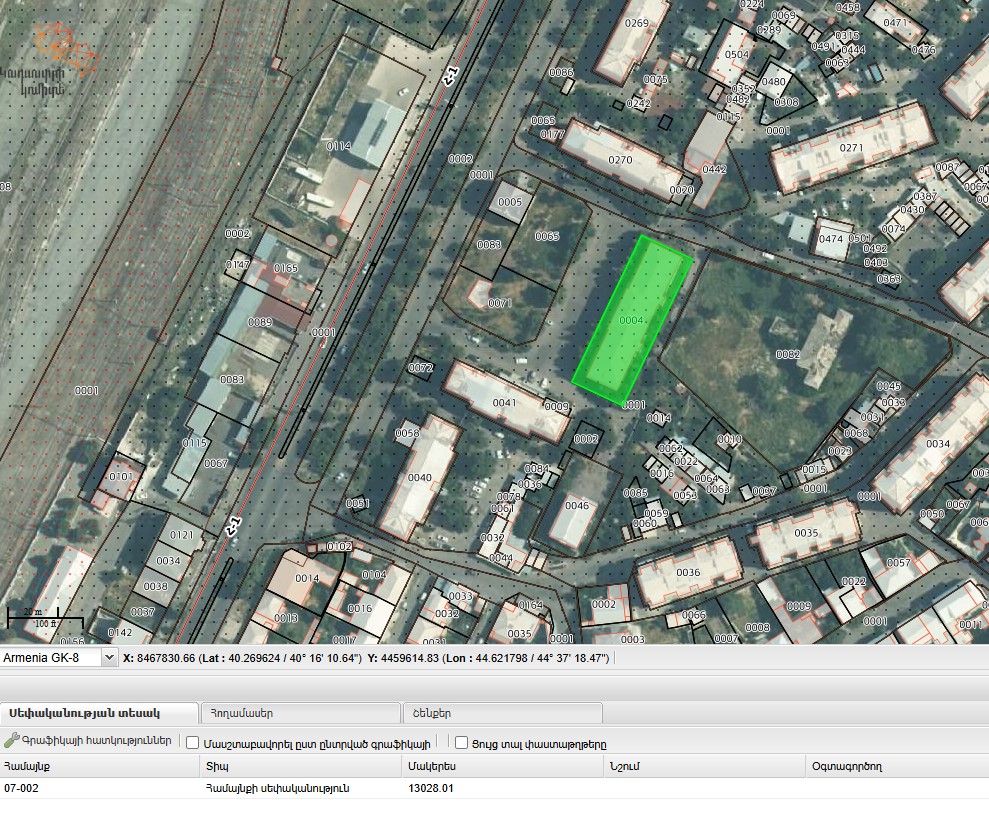This screenshot has width=989, height=816.
Task: Click the highlighted green parcel 0004
Action: click(631, 320)
